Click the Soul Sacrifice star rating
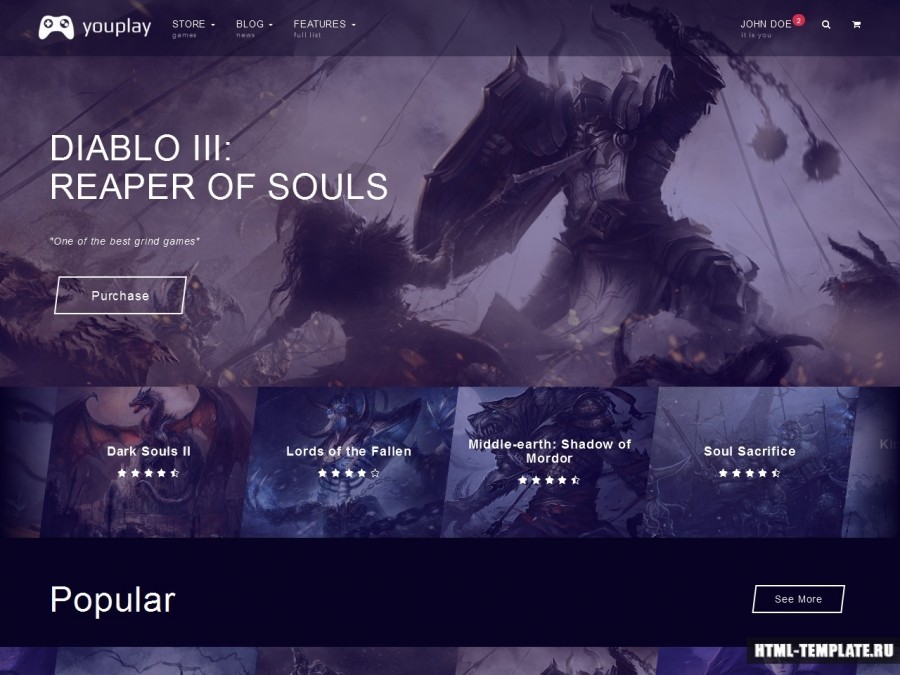Image resolution: width=900 pixels, height=675 pixels. tap(750, 473)
